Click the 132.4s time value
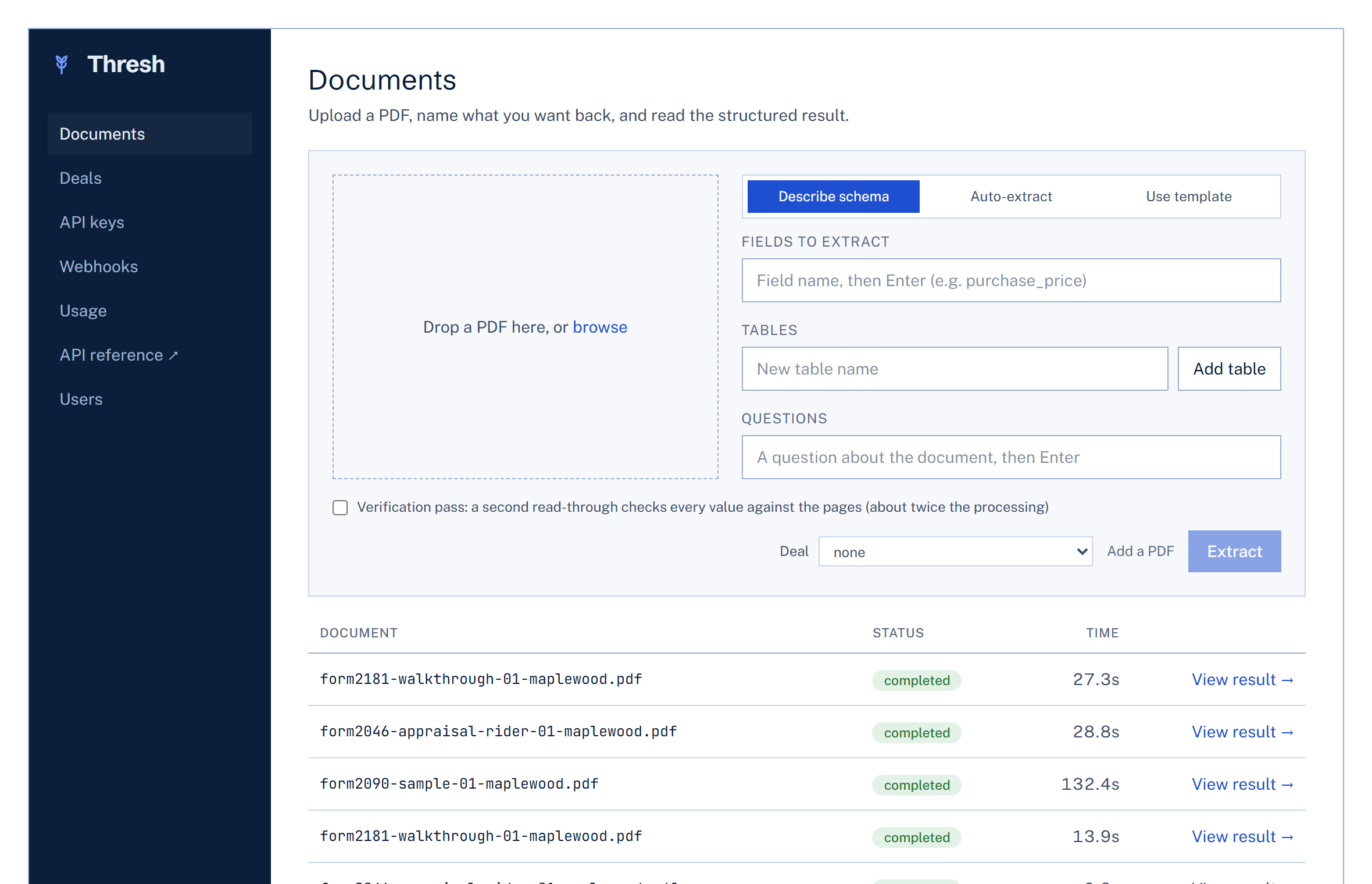The image size is (1372, 884). [x=1090, y=784]
